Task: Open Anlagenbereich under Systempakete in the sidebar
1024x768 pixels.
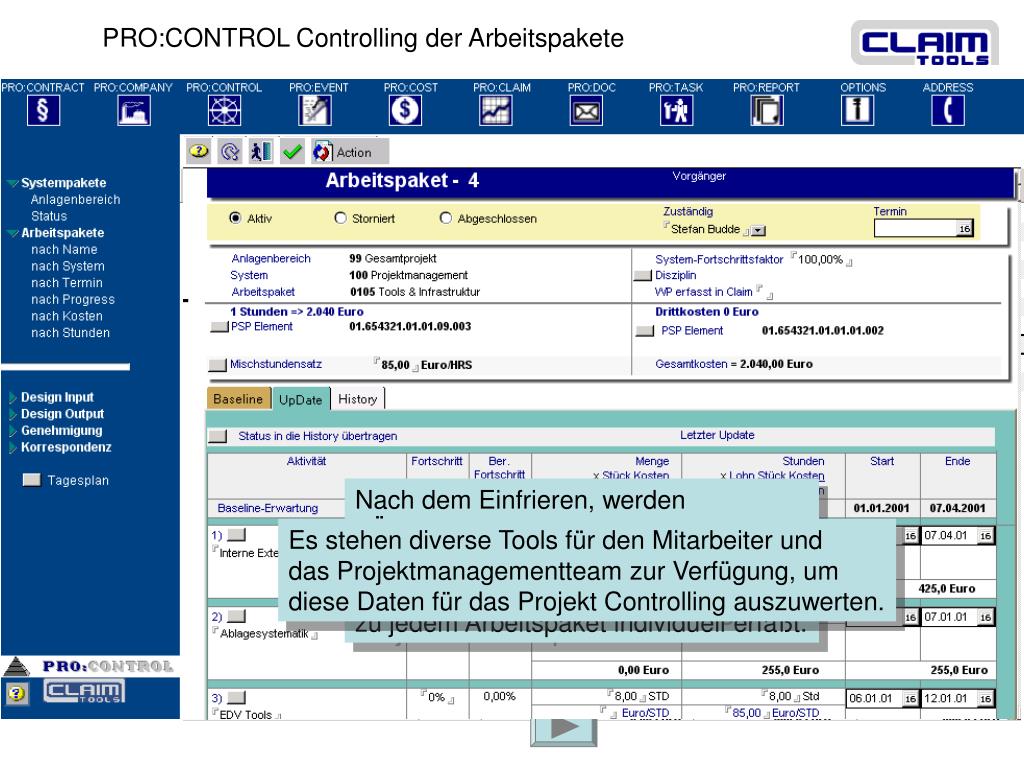Action: pyautogui.click(x=75, y=200)
